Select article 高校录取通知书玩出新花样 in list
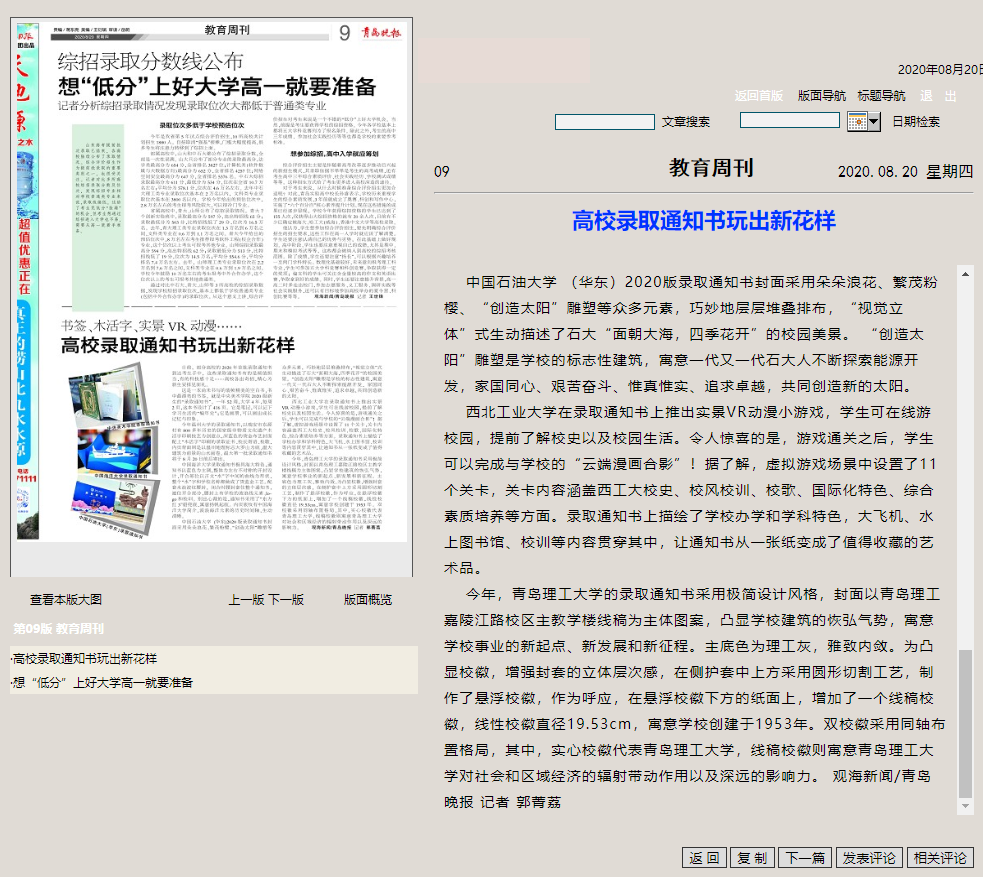Image resolution: width=983 pixels, height=877 pixels. pyautogui.click(x=85, y=659)
